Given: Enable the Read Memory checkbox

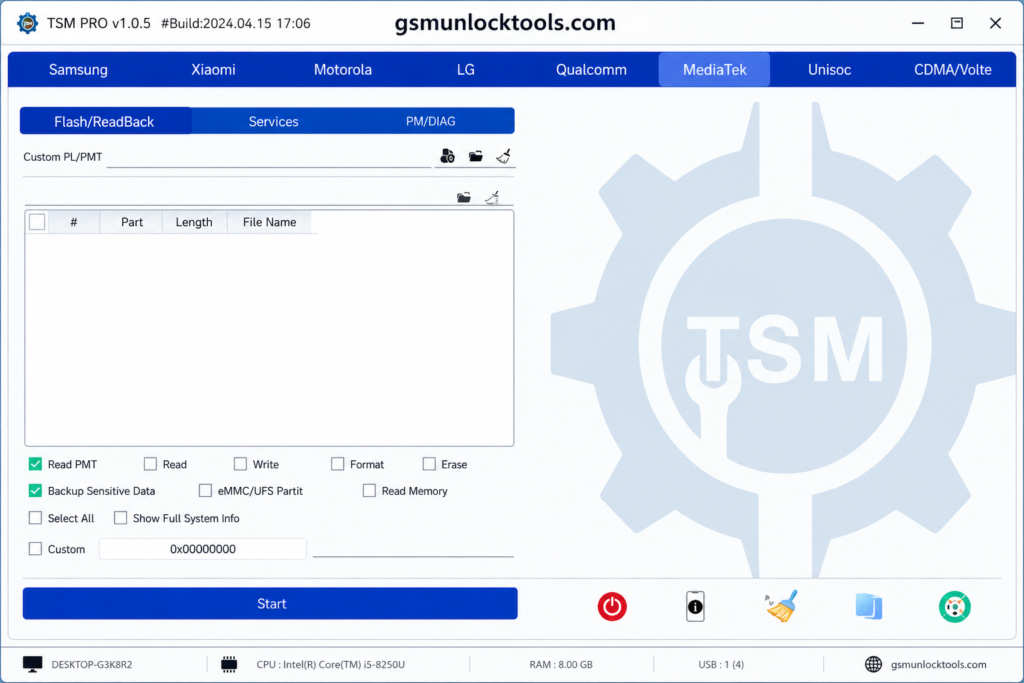Looking at the screenshot, I should click(370, 491).
